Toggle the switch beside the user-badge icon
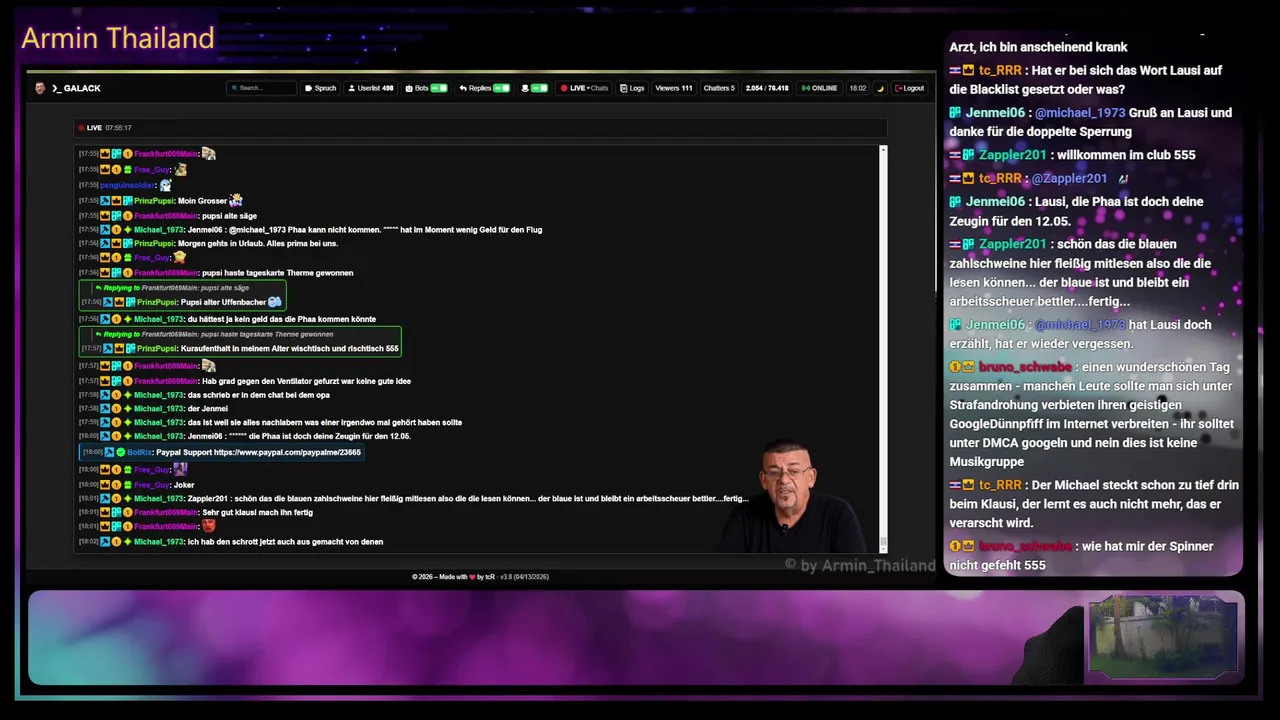The width and height of the screenshot is (1280, 720). [x=539, y=88]
